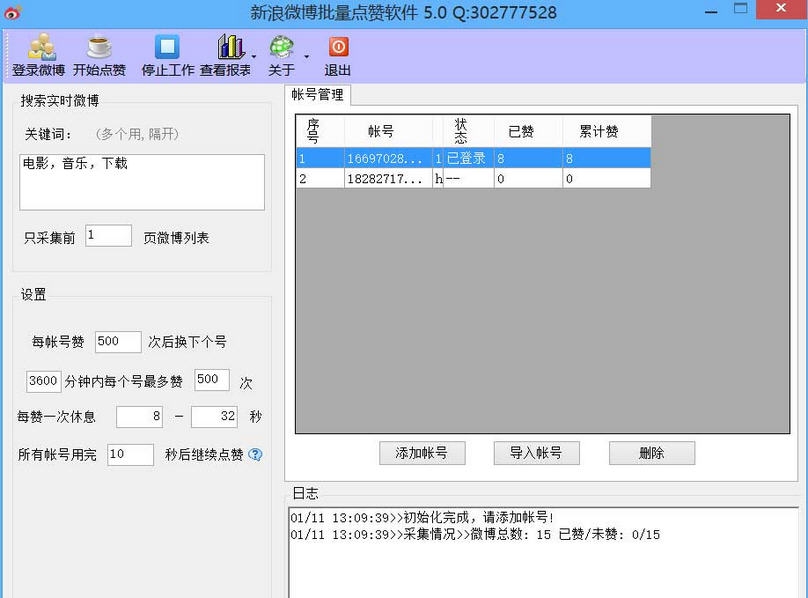The image size is (808, 598).
Task: Click the 关于 about globe icon
Action: pos(282,48)
